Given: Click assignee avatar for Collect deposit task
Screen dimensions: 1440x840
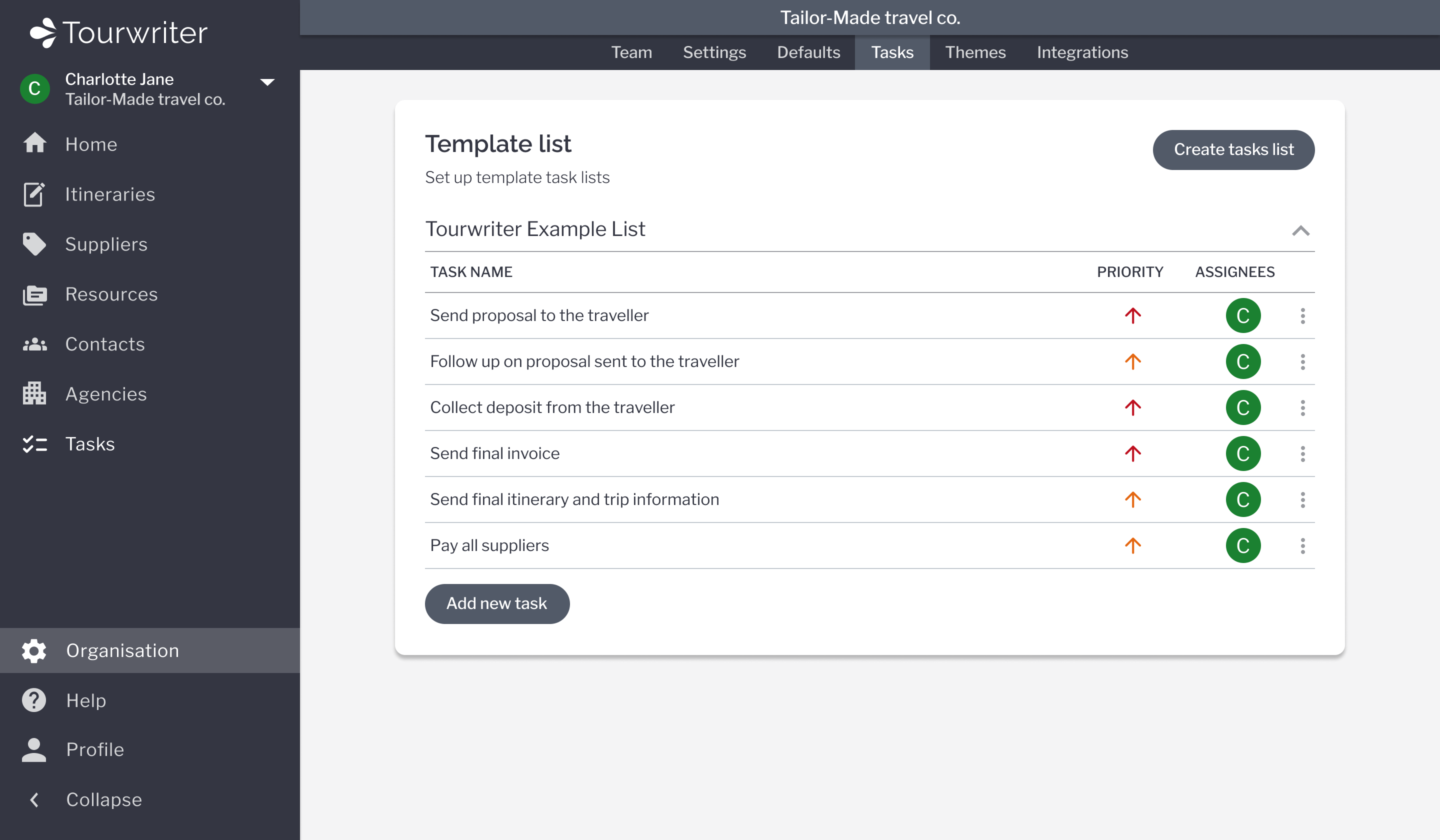Looking at the screenshot, I should click(x=1243, y=407).
